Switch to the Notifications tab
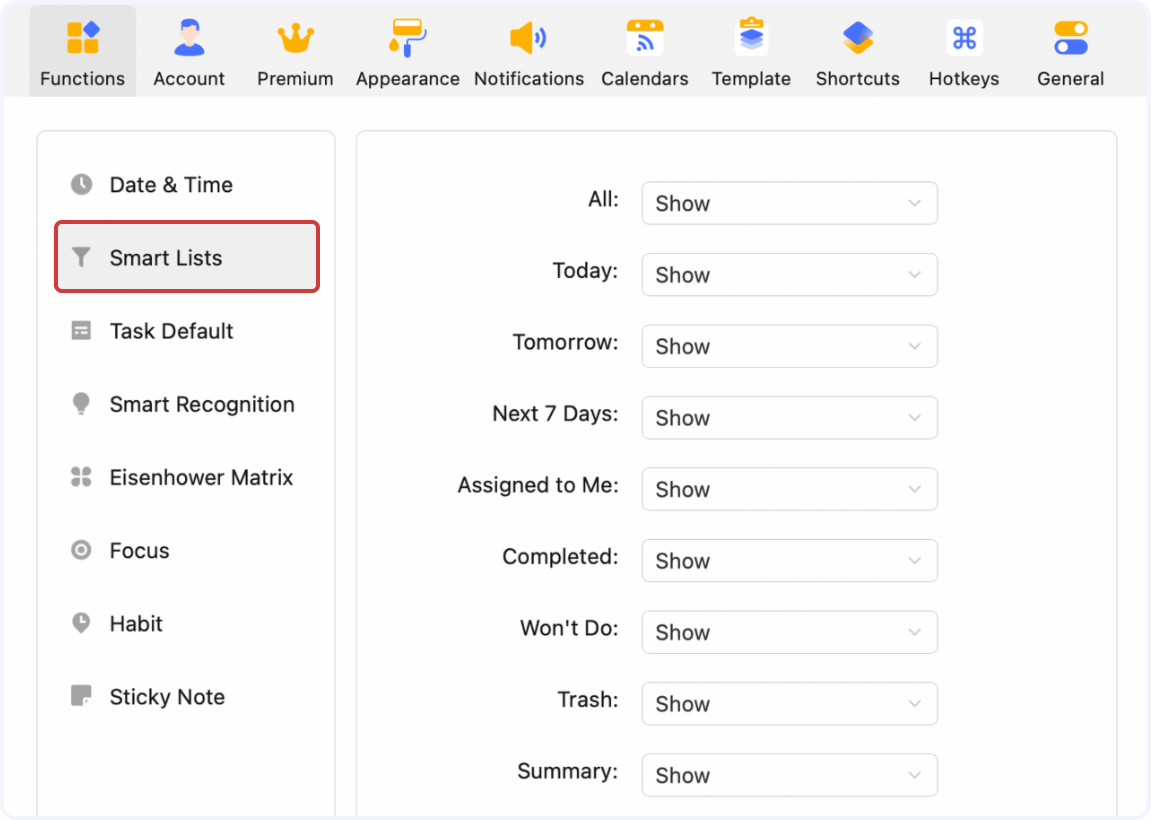The height and width of the screenshot is (820, 1151). point(528,50)
